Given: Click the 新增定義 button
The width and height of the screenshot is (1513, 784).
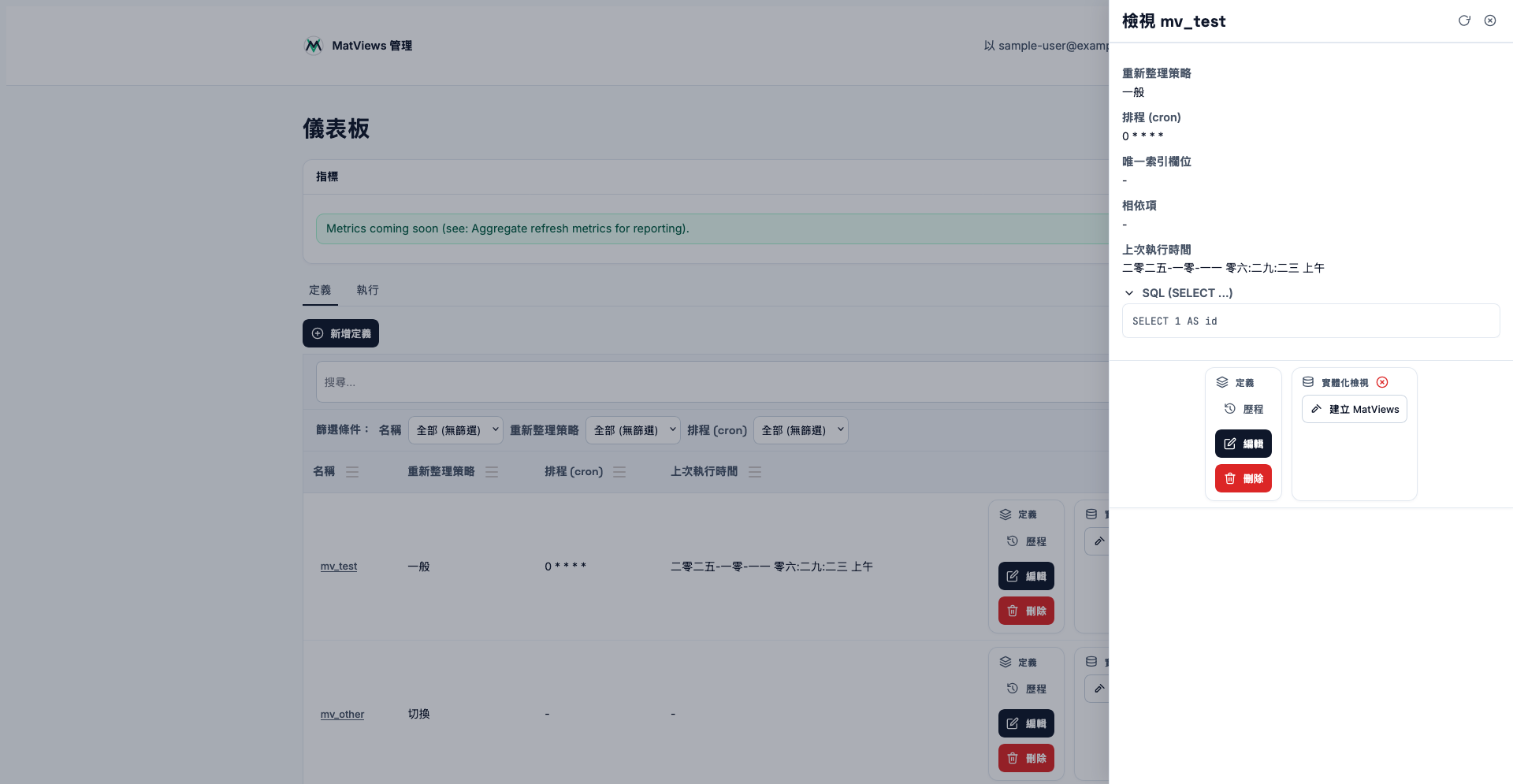Looking at the screenshot, I should pos(340,333).
